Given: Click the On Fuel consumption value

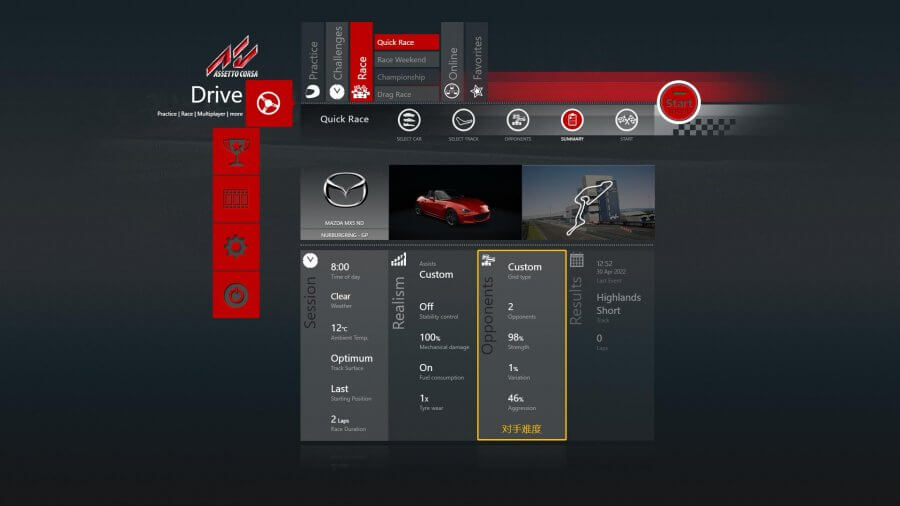Looking at the screenshot, I should point(426,368).
